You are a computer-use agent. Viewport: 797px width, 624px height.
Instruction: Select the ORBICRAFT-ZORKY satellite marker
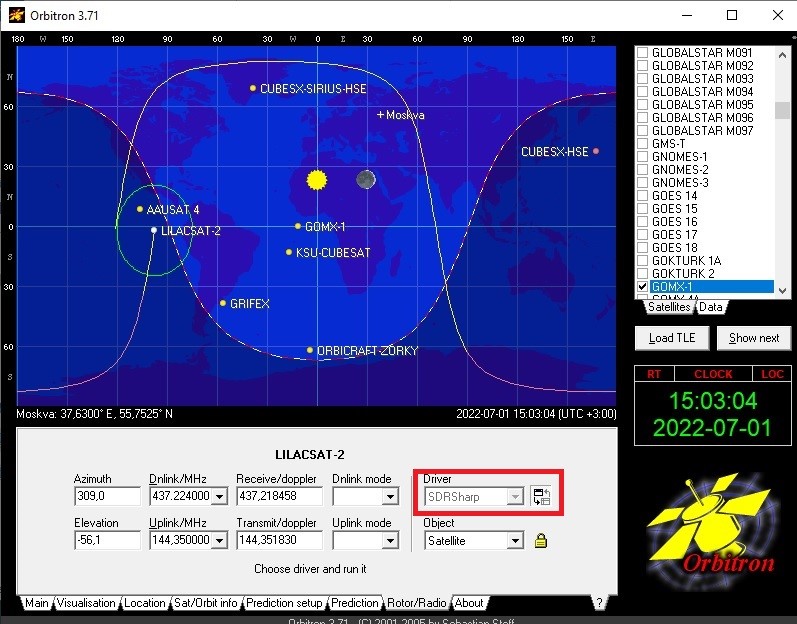point(310,350)
